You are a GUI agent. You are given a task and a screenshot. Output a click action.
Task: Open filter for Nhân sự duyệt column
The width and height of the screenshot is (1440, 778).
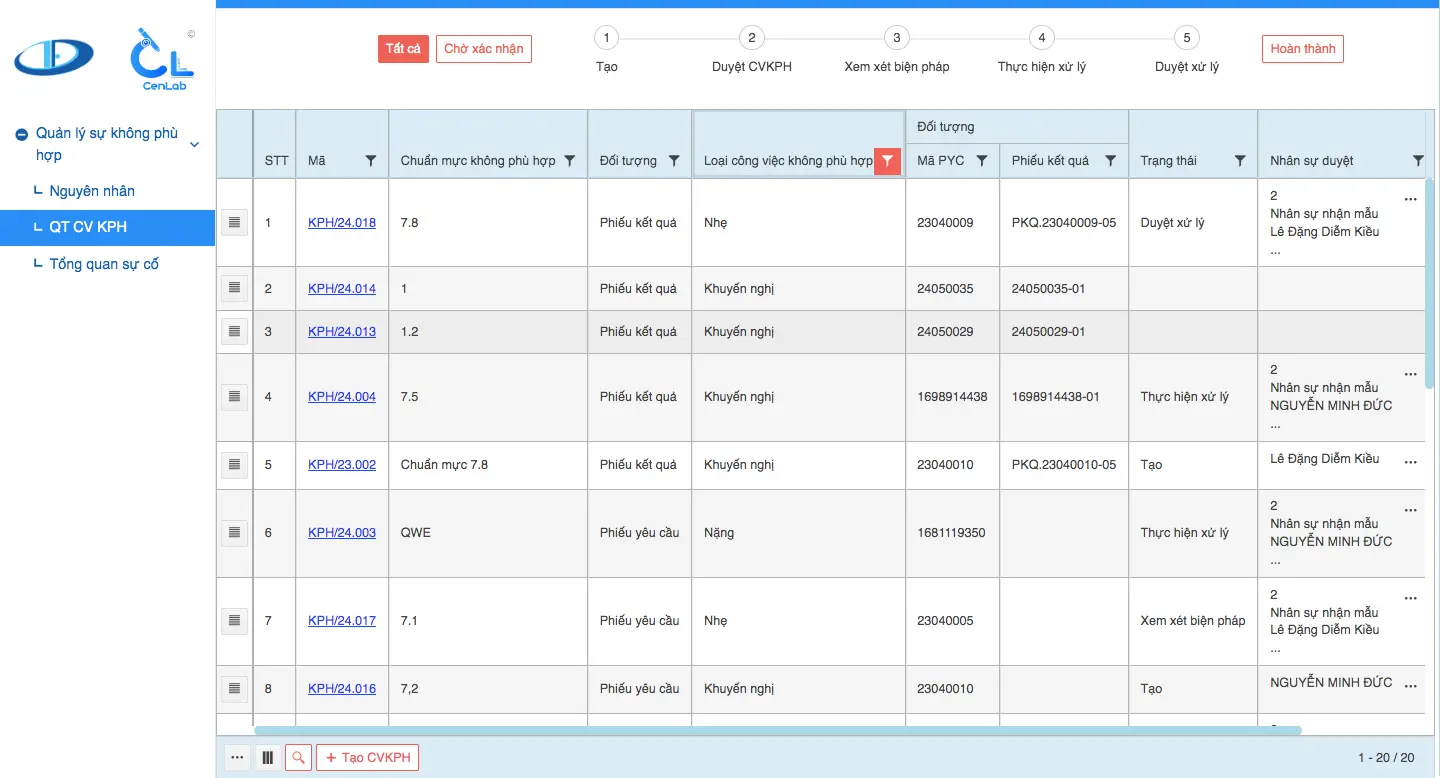coord(1418,161)
